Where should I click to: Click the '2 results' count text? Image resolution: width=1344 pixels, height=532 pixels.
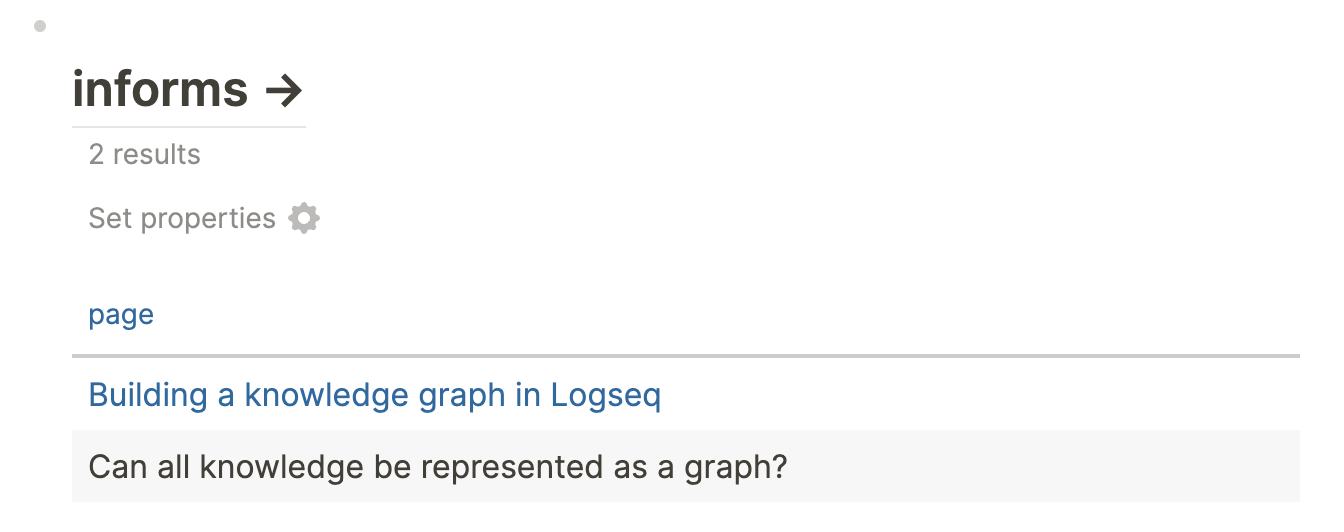pos(144,155)
